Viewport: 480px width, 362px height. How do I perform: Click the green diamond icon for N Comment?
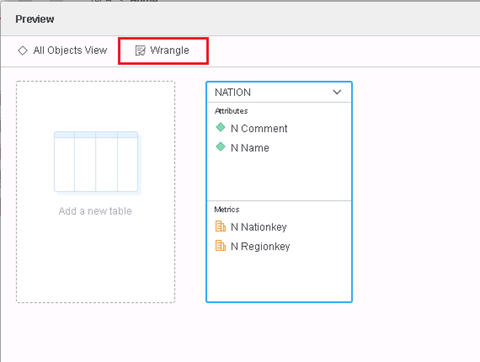220,127
